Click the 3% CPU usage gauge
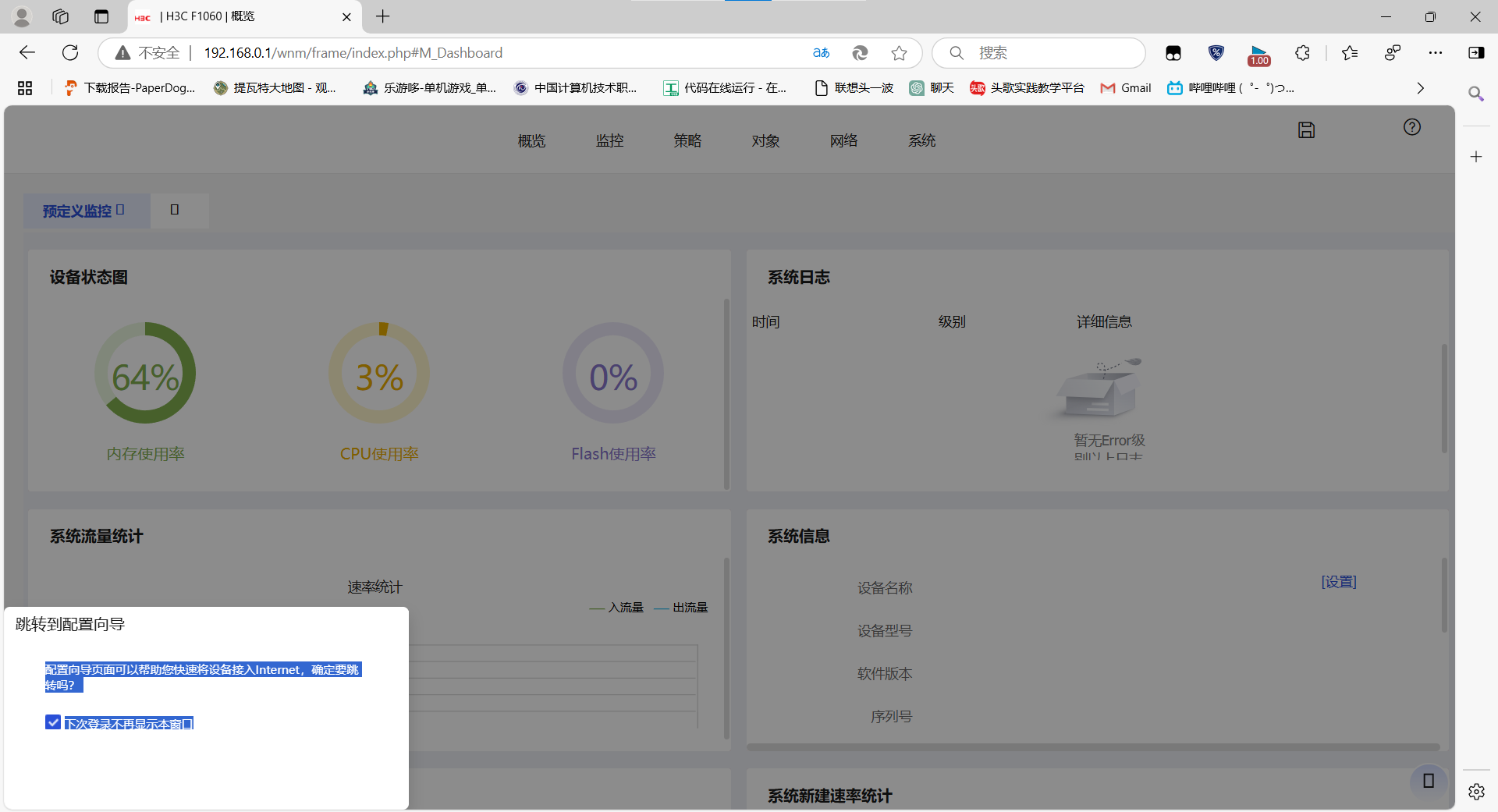Image resolution: width=1498 pixels, height=812 pixels. (x=379, y=374)
